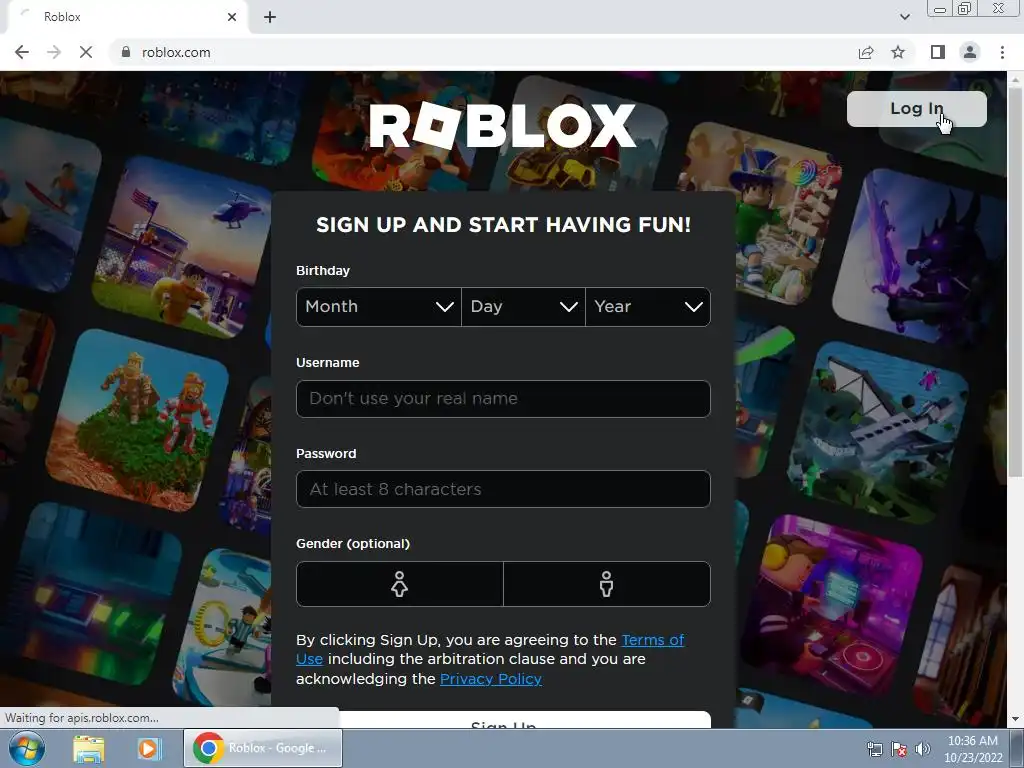Viewport: 1024px width, 768px height.
Task: Open the Terms of Use link
Action: coord(652,640)
